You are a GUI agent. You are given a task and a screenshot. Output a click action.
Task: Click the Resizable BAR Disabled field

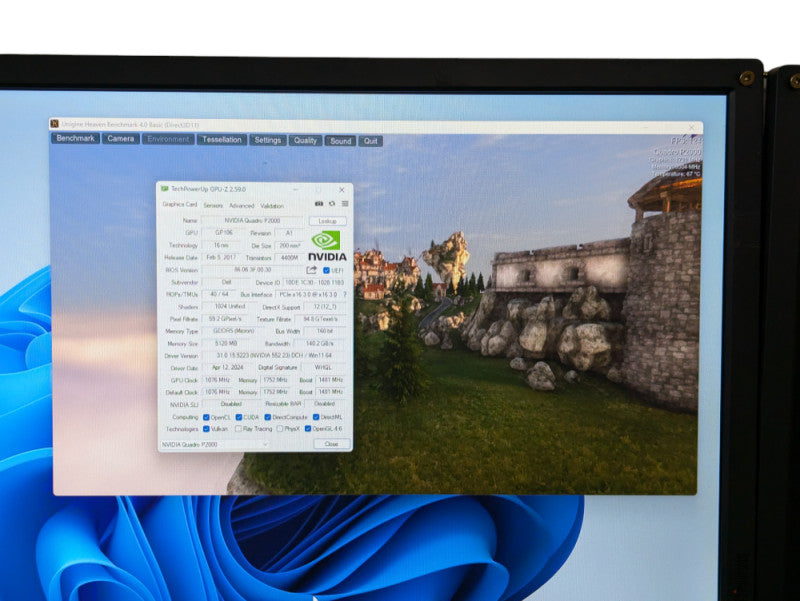click(324, 404)
